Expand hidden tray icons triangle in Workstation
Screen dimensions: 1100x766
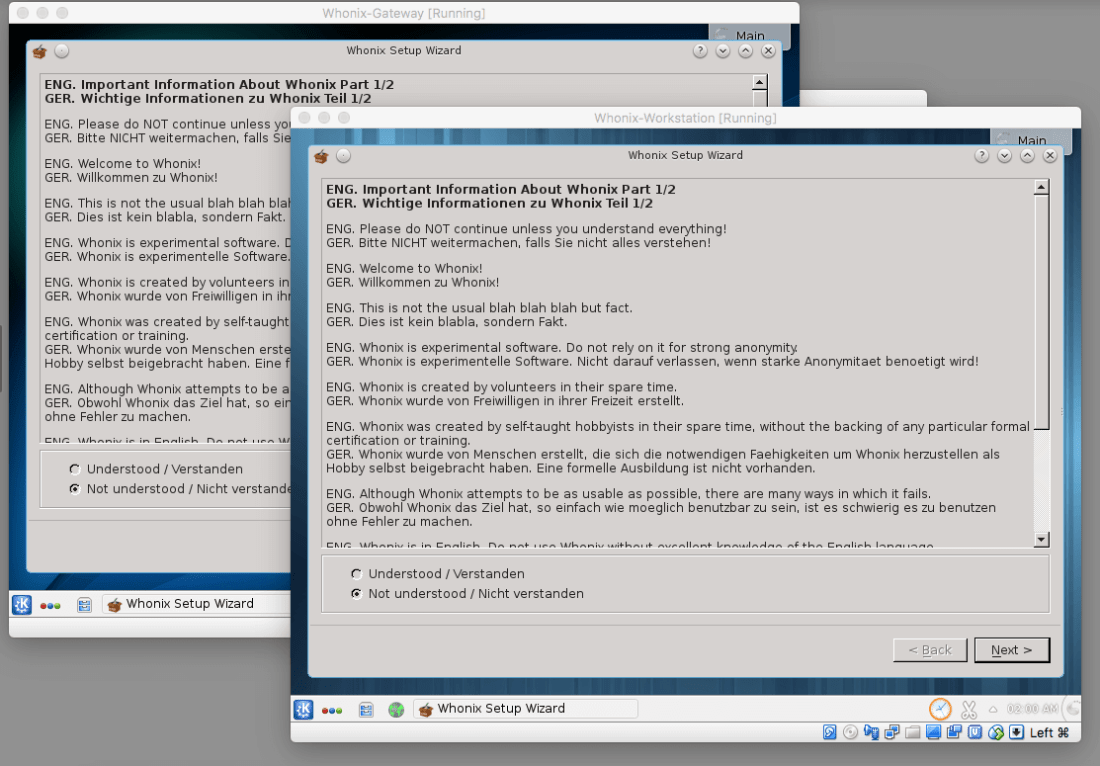tap(993, 709)
